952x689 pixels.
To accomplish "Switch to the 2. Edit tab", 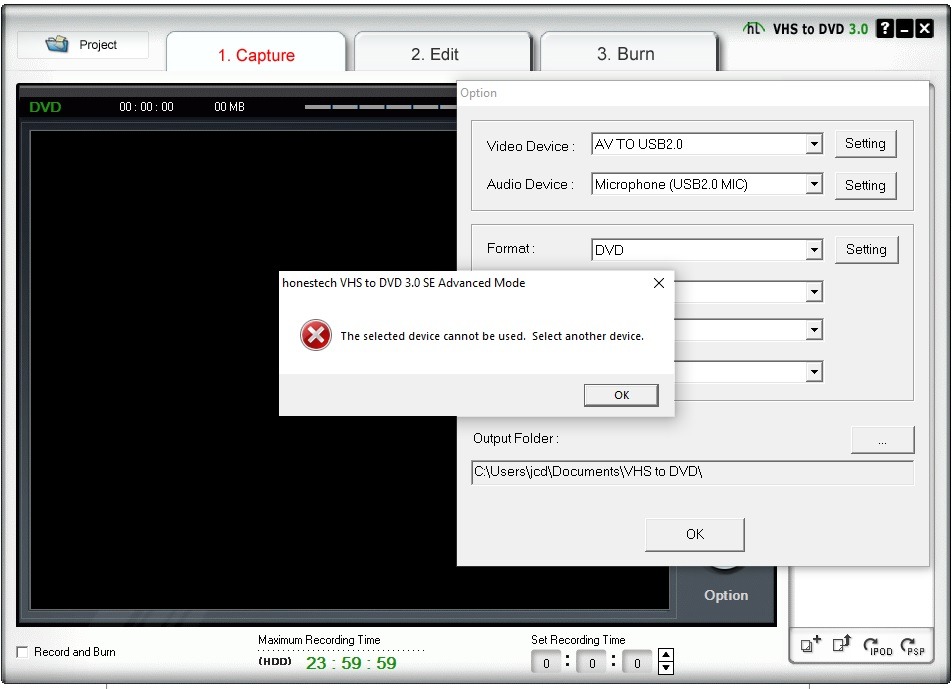I will [x=443, y=53].
